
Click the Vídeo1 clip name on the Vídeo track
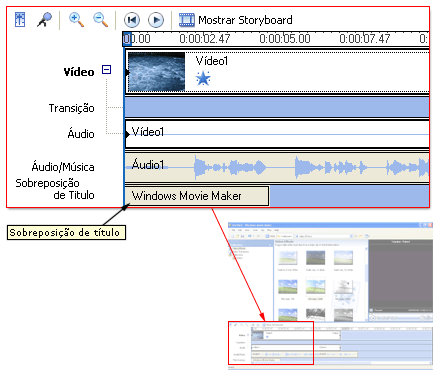[x=211, y=61]
